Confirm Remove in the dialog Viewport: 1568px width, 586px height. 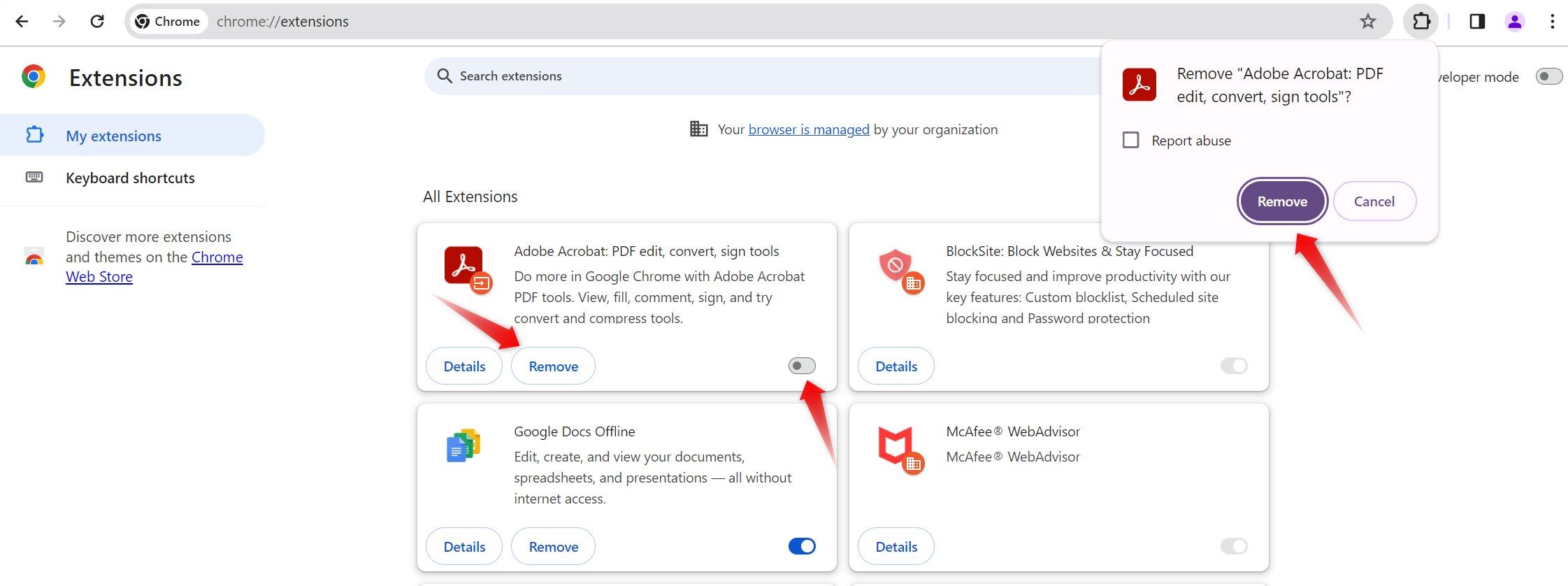tap(1282, 201)
